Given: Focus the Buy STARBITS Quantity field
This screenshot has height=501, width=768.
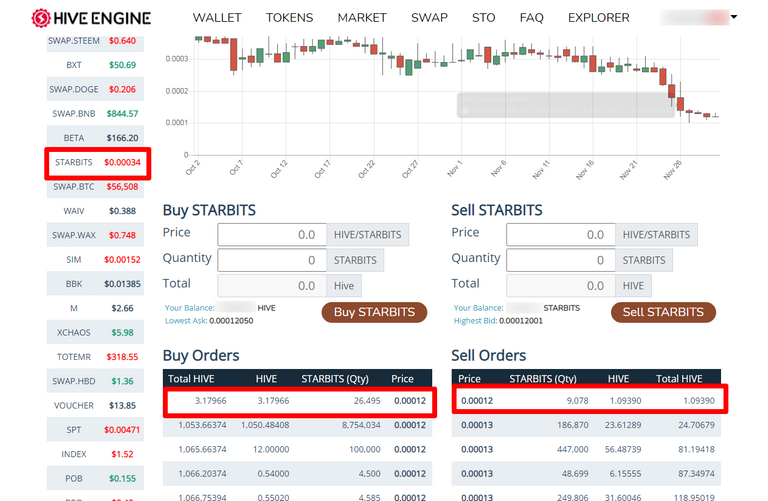Looking at the screenshot, I should (x=272, y=260).
